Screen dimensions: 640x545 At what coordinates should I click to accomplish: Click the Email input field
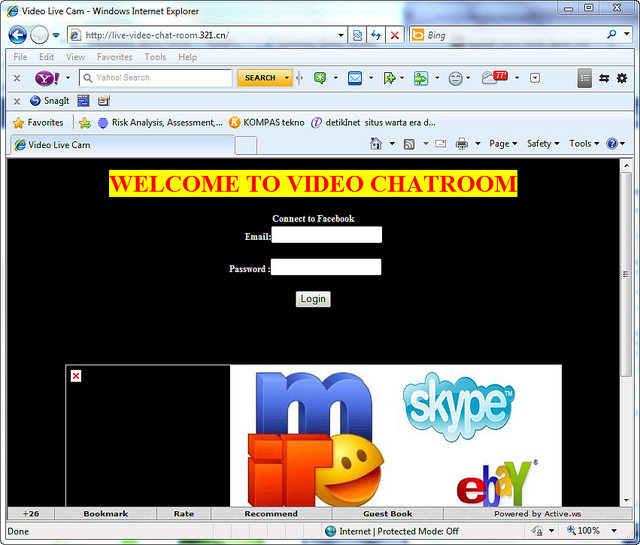327,235
